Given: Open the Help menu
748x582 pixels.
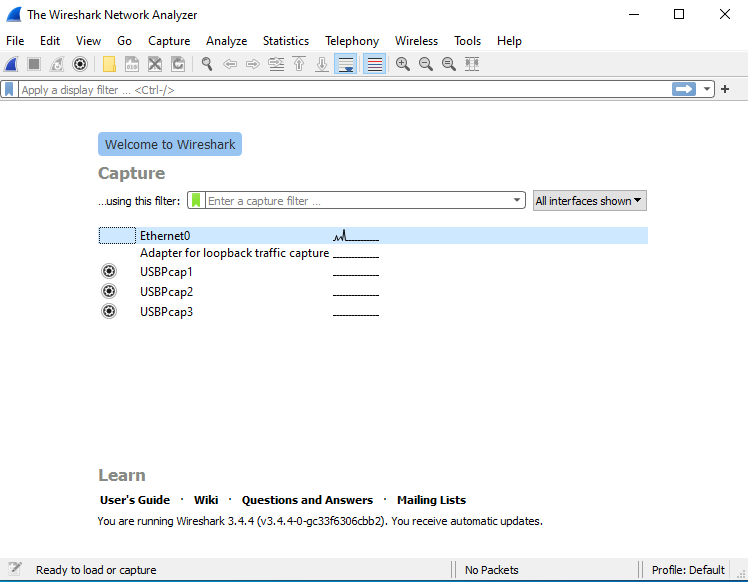Looking at the screenshot, I should pyautogui.click(x=509, y=41).
